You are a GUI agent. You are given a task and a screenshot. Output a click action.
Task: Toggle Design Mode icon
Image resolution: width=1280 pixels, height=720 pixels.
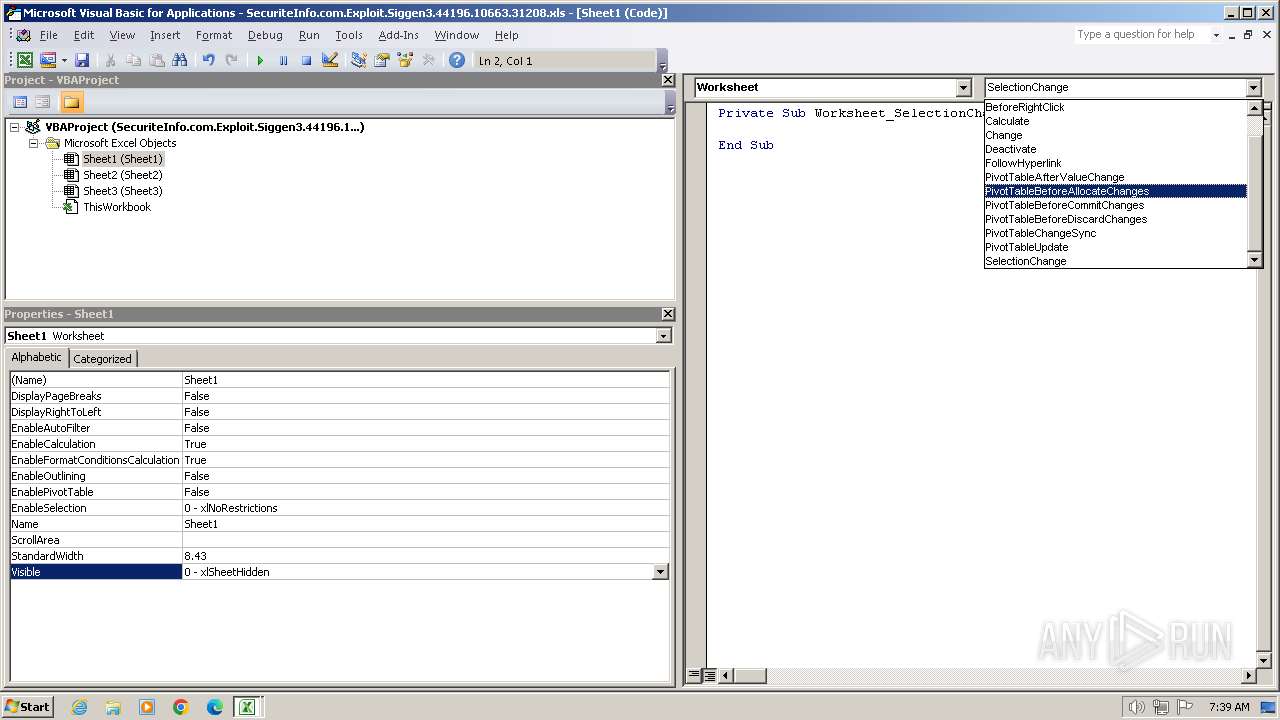(x=329, y=60)
